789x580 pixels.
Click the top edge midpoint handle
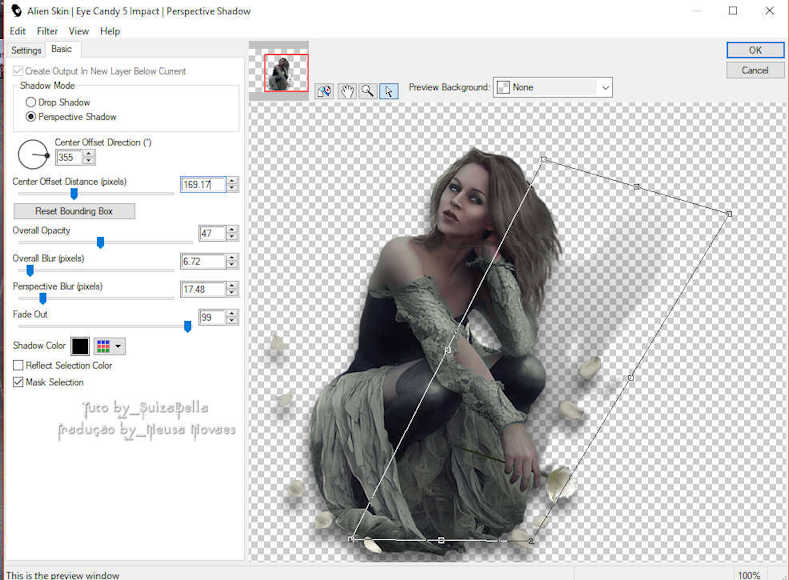[x=637, y=187]
